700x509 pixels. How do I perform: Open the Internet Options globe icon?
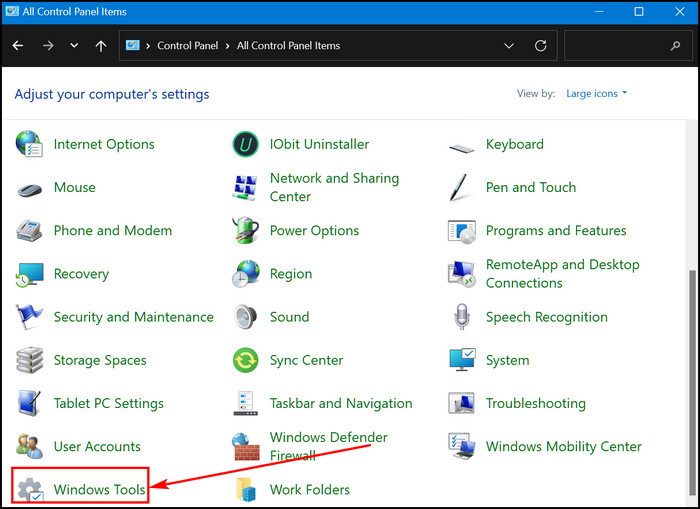point(29,144)
